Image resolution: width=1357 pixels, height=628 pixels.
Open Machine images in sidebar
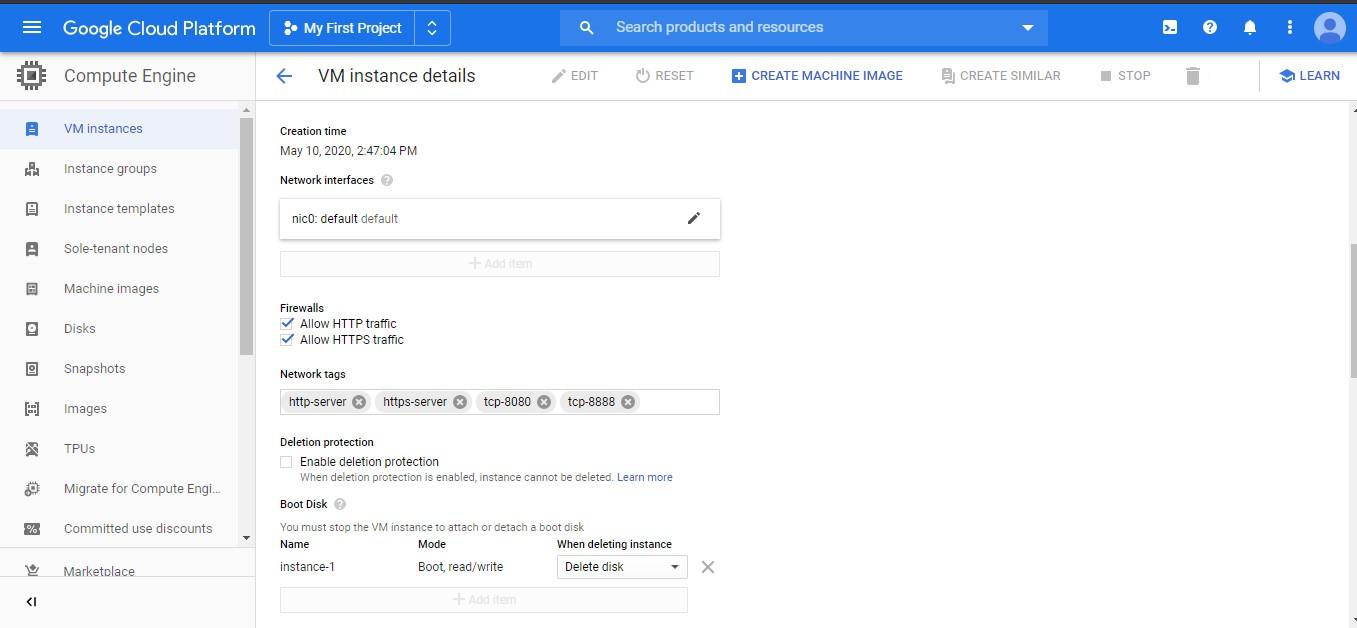120,289
